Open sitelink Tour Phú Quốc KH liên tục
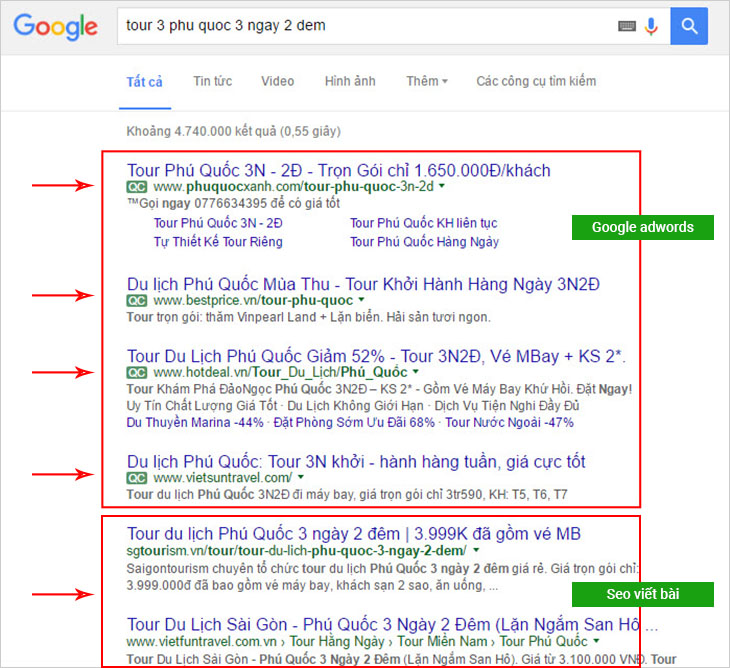The image size is (730, 668). [424, 223]
